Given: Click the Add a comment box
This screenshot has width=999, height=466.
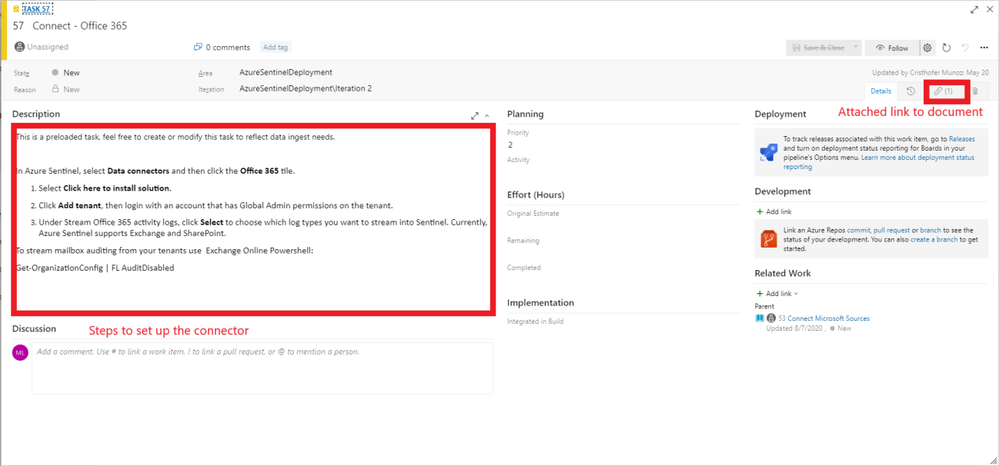Looking at the screenshot, I should tap(262, 368).
